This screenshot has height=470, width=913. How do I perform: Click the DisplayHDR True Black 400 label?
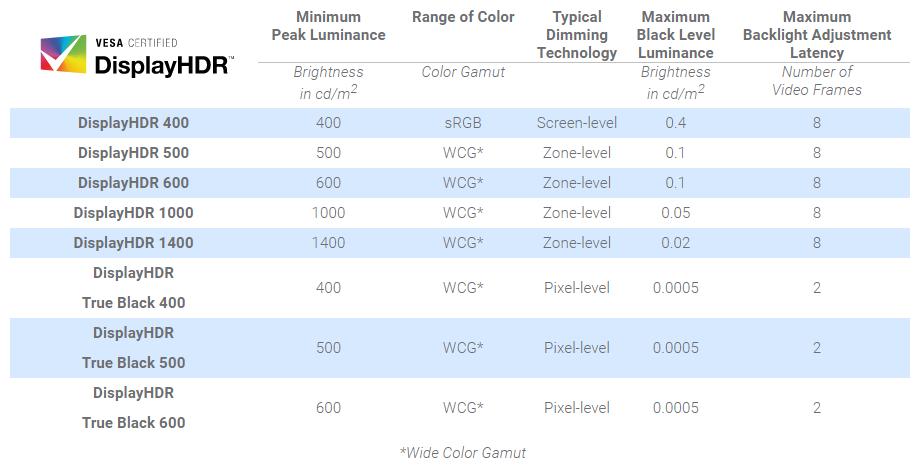(x=133, y=288)
